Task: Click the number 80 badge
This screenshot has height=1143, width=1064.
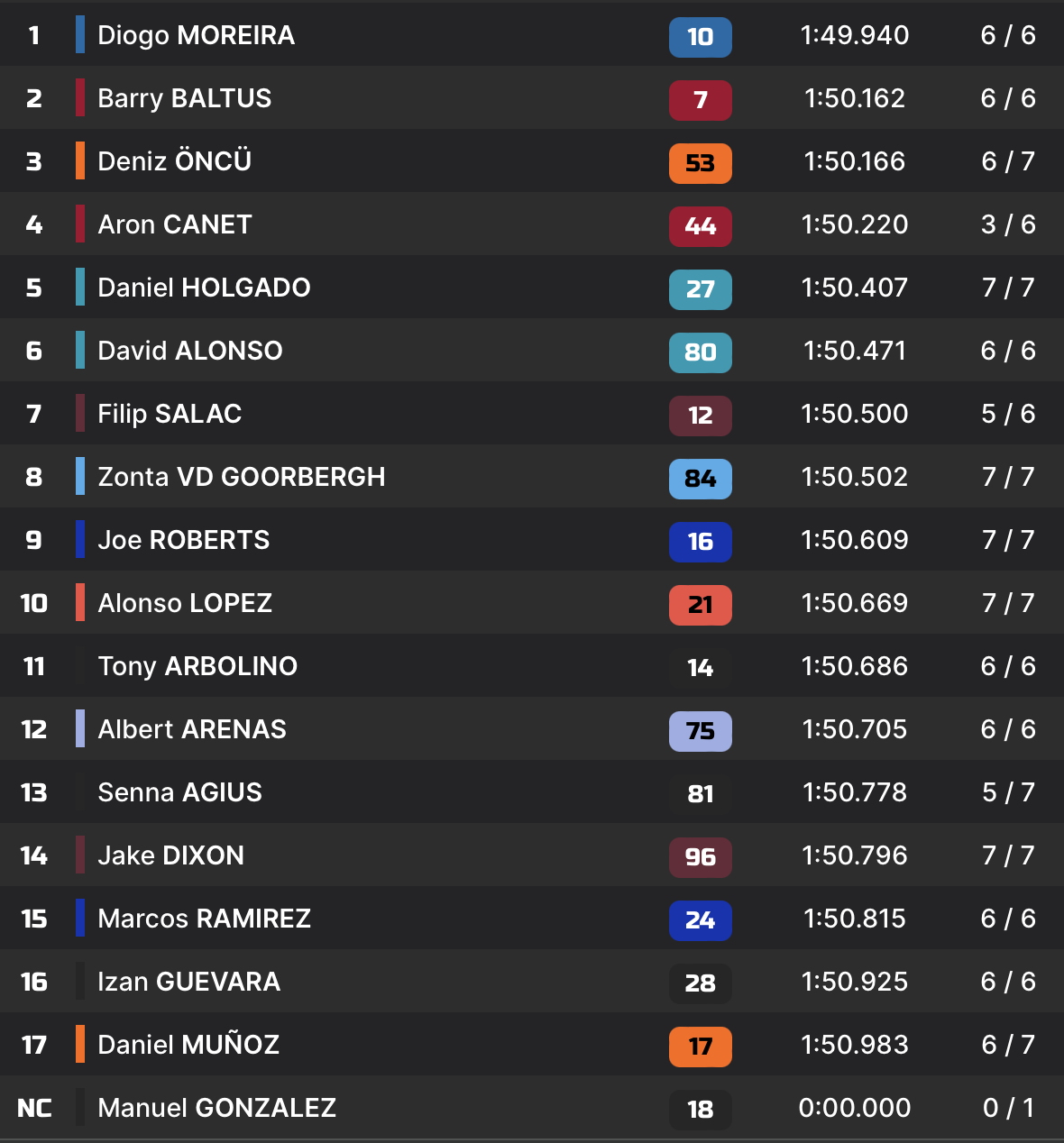Action: click(x=700, y=352)
